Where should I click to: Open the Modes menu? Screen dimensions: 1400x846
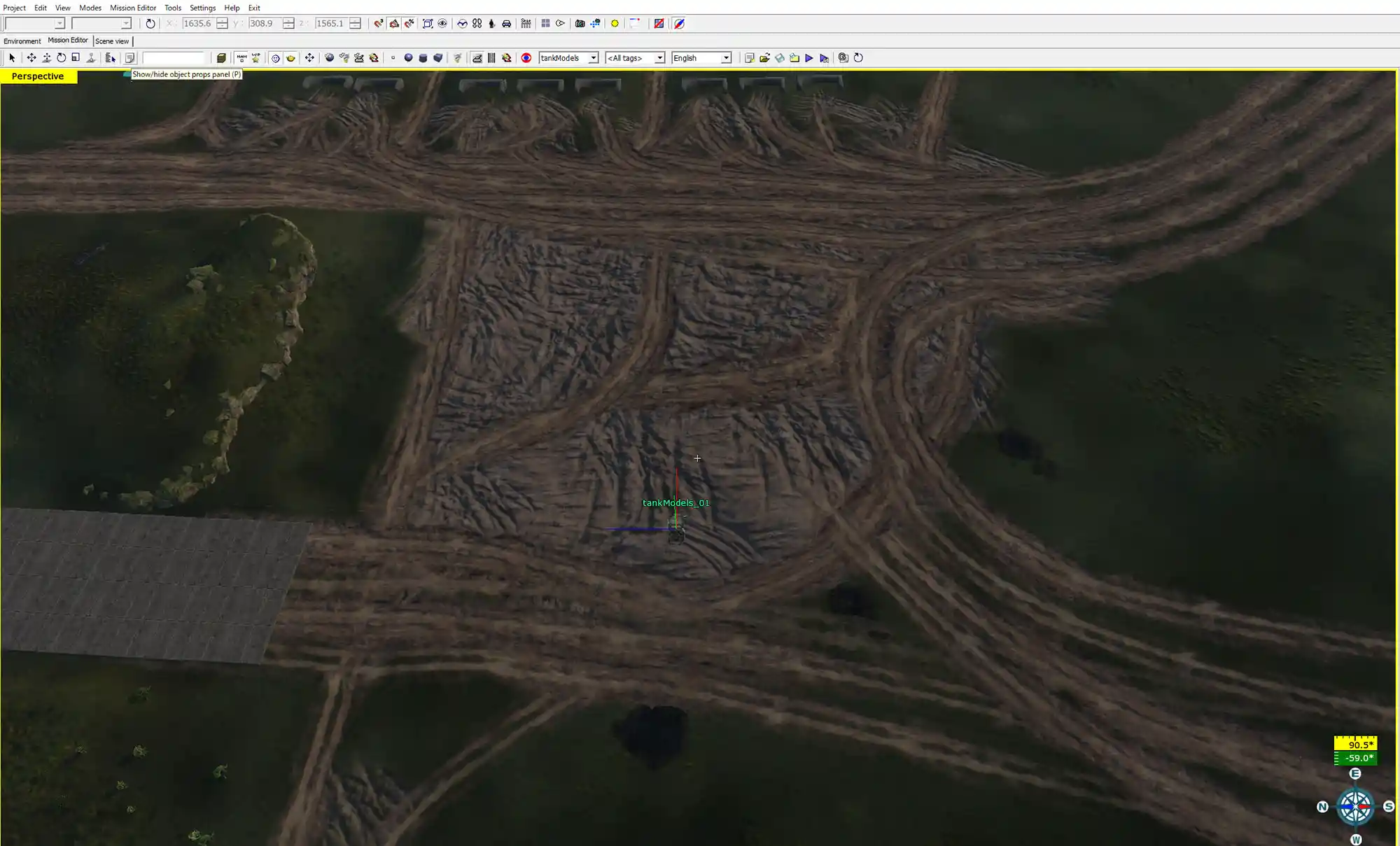[x=90, y=8]
